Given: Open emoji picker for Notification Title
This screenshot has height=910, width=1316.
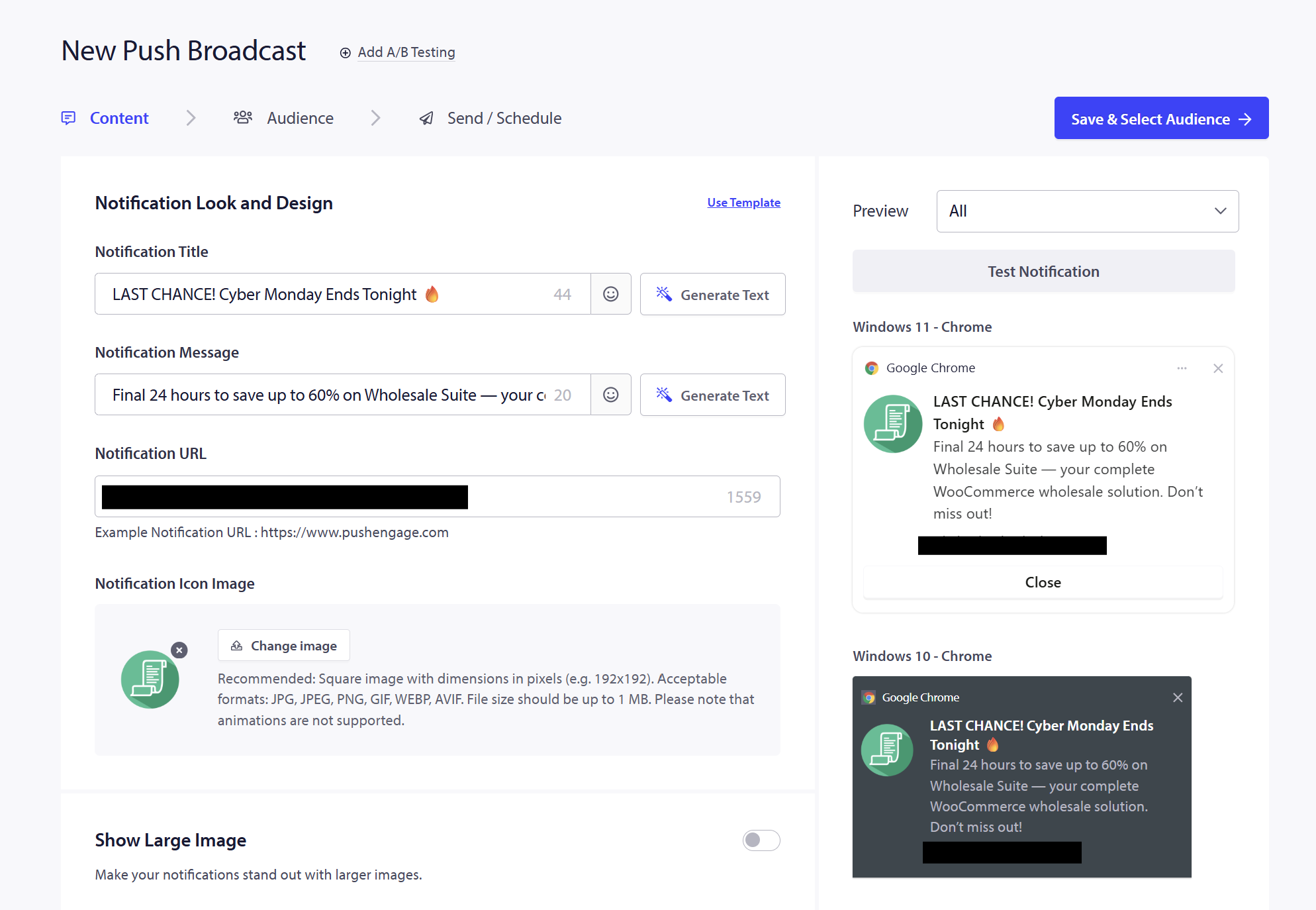Looking at the screenshot, I should pyautogui.click(x=610, y=294).
